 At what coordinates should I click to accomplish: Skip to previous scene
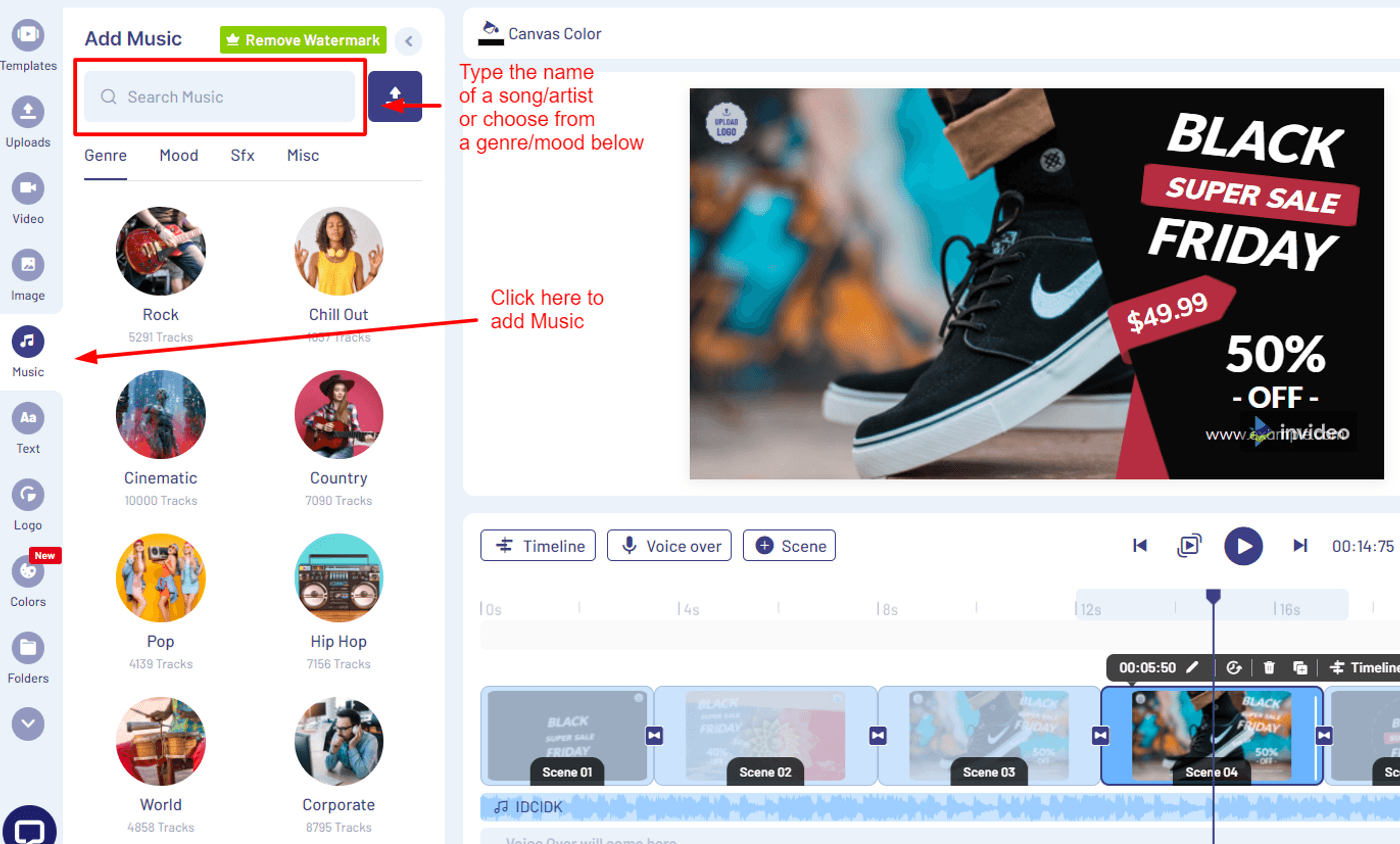(x=1139, y=545)
